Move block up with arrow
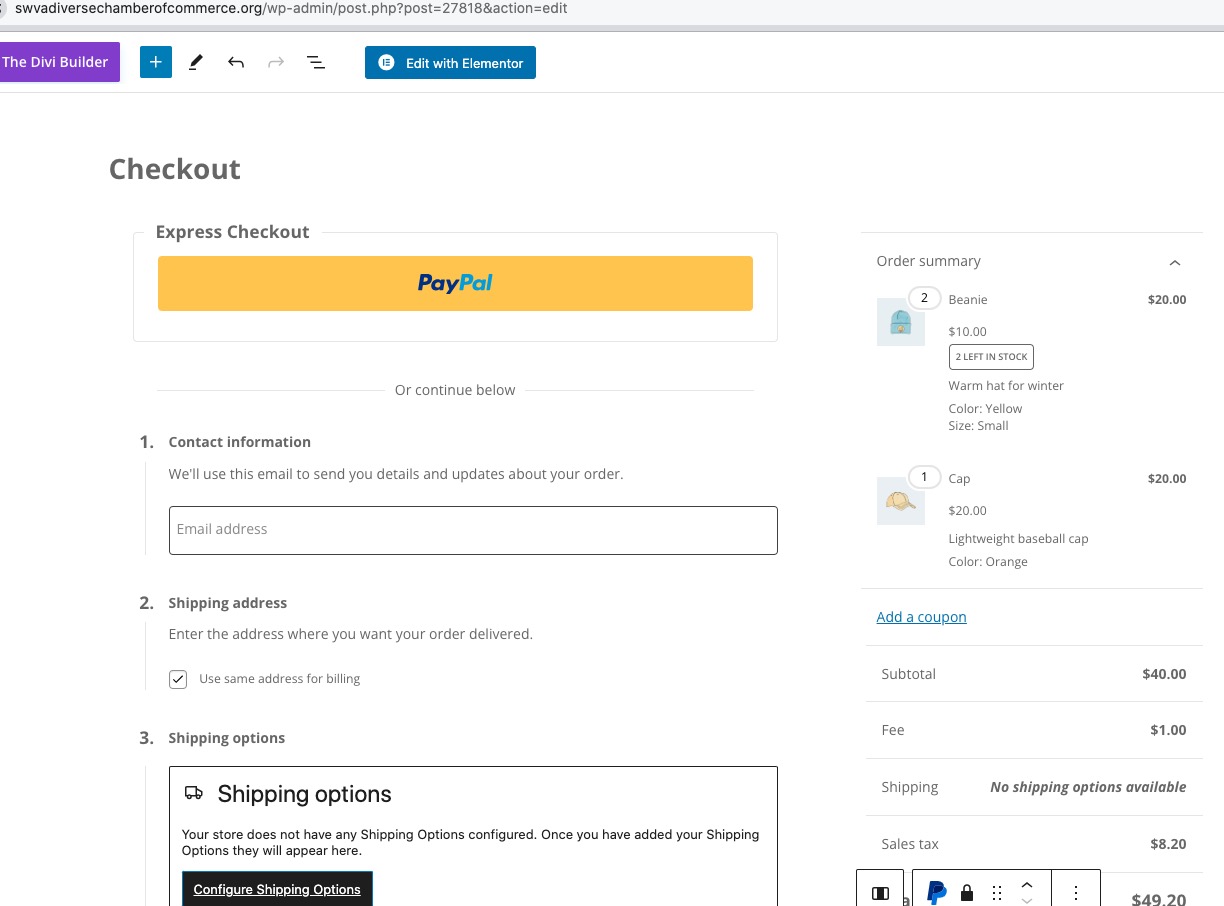Screen dimensions: 1224x906 (1026, 885)
